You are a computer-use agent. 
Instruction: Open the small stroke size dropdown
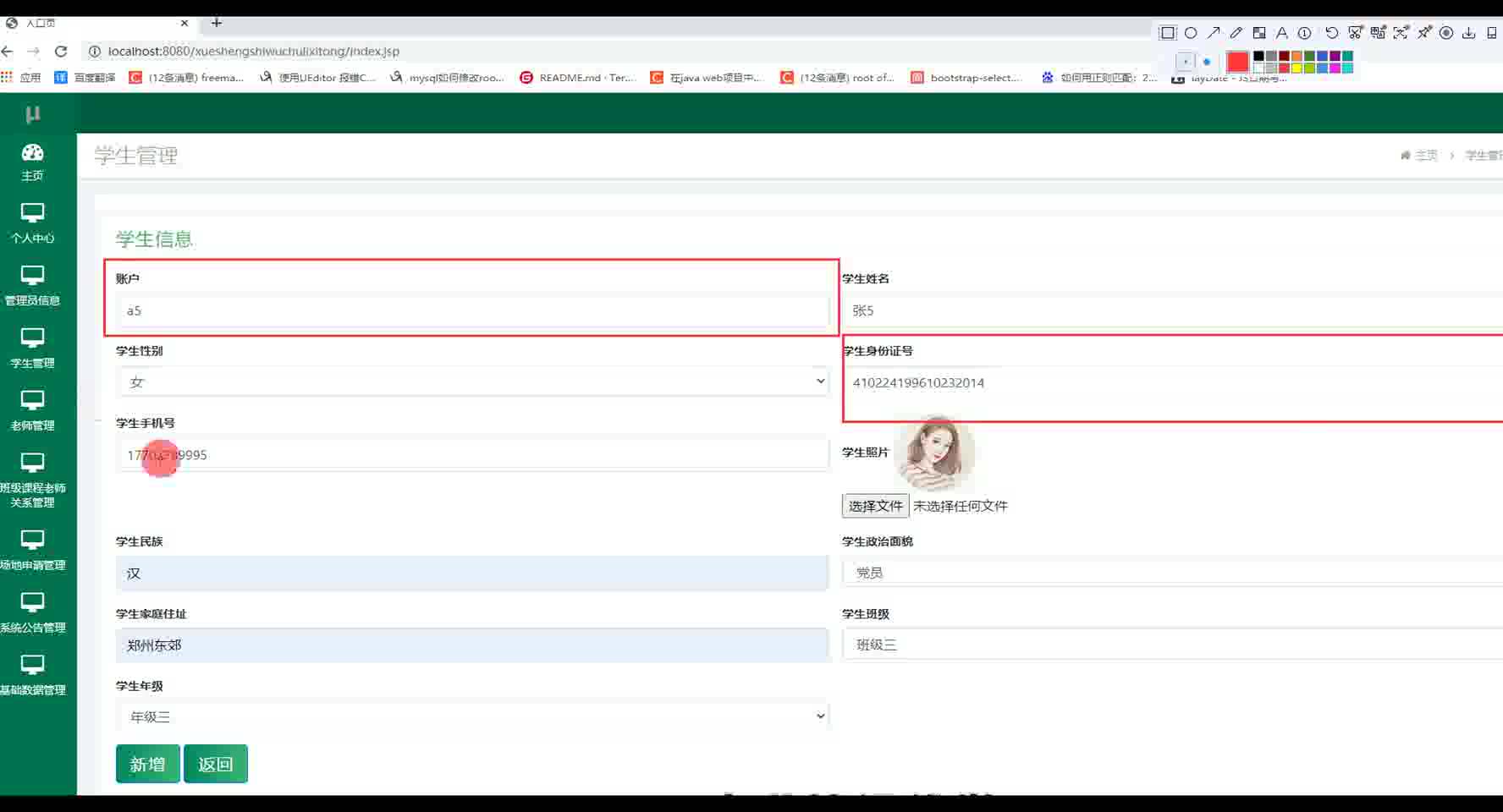1186,61
